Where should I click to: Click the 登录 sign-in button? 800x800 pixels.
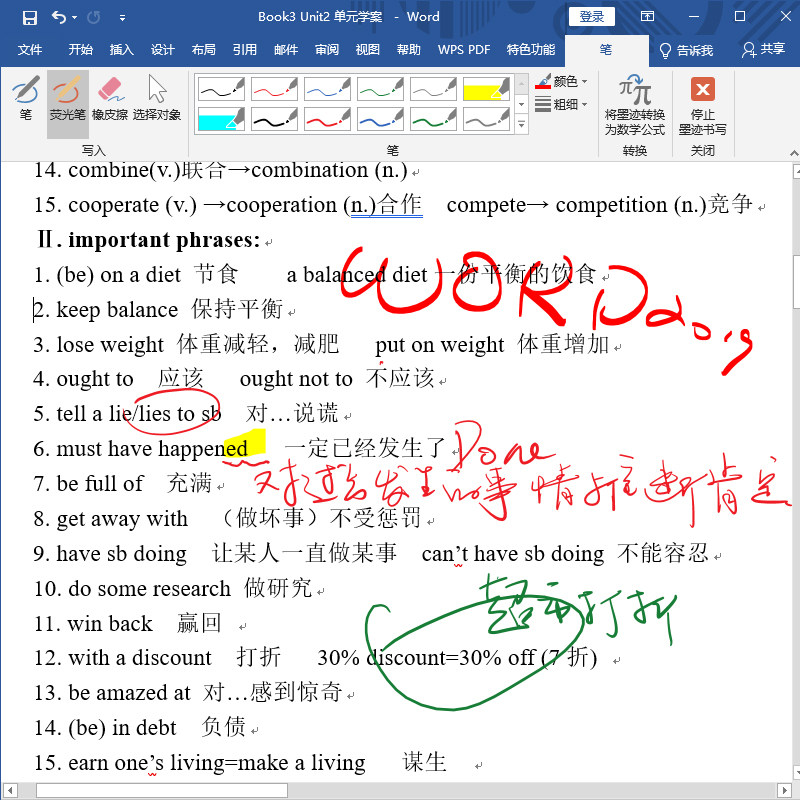591,16
